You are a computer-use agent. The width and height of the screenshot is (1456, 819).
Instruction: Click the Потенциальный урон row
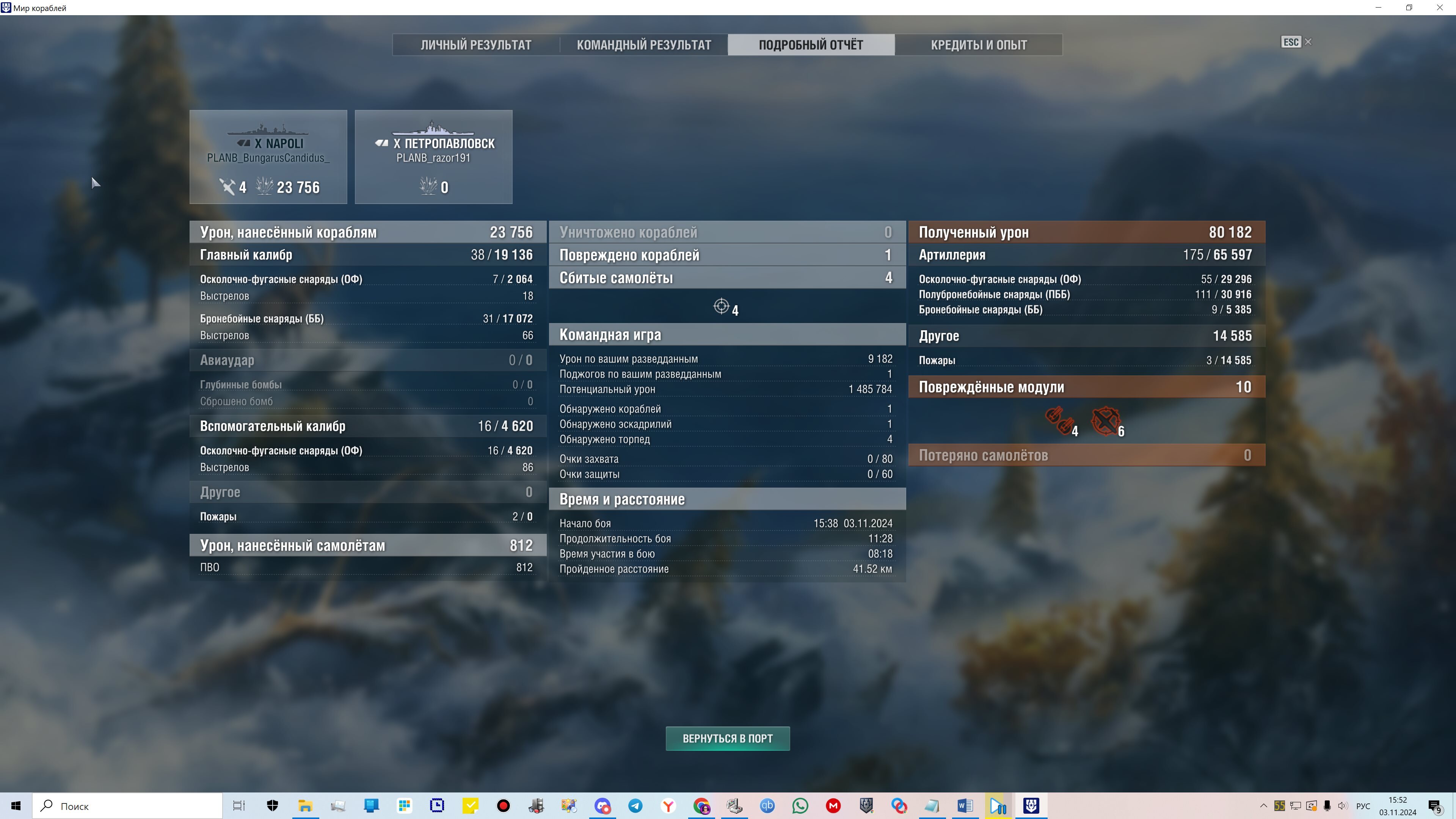pyautogui.click(x=726, y=389)
